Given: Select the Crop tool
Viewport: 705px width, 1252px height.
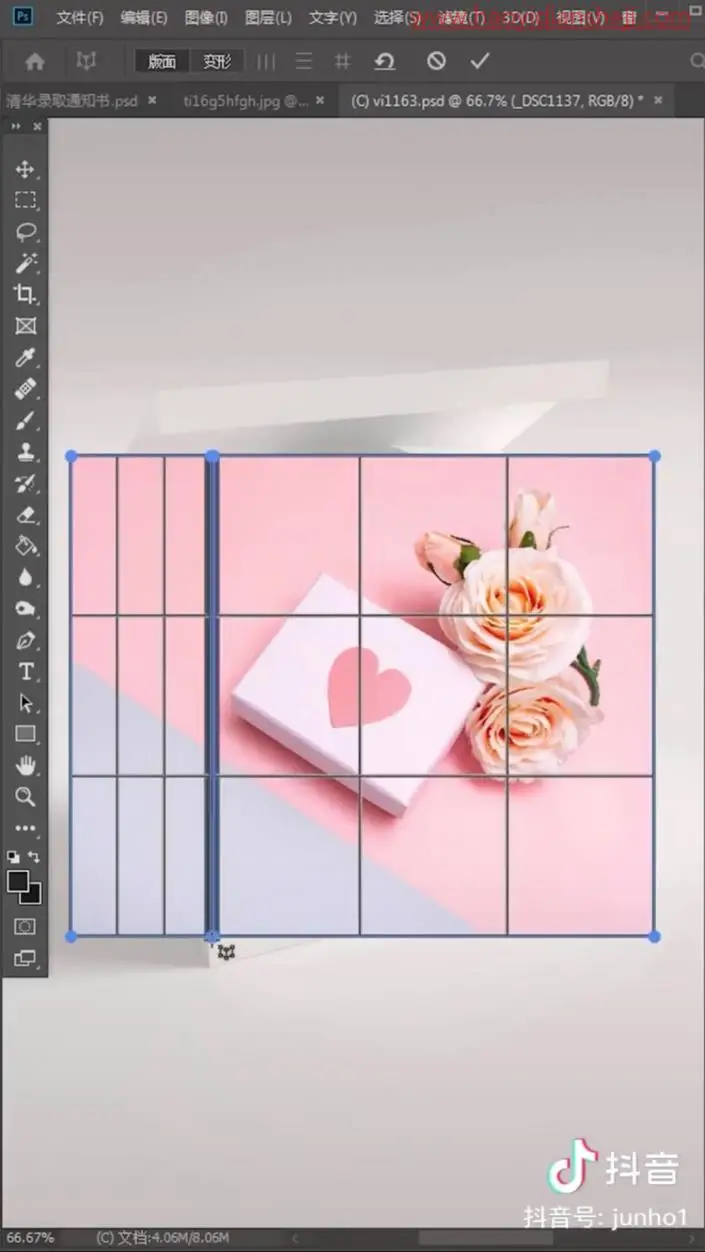Looking at the screenshot, I should [25, 294].
